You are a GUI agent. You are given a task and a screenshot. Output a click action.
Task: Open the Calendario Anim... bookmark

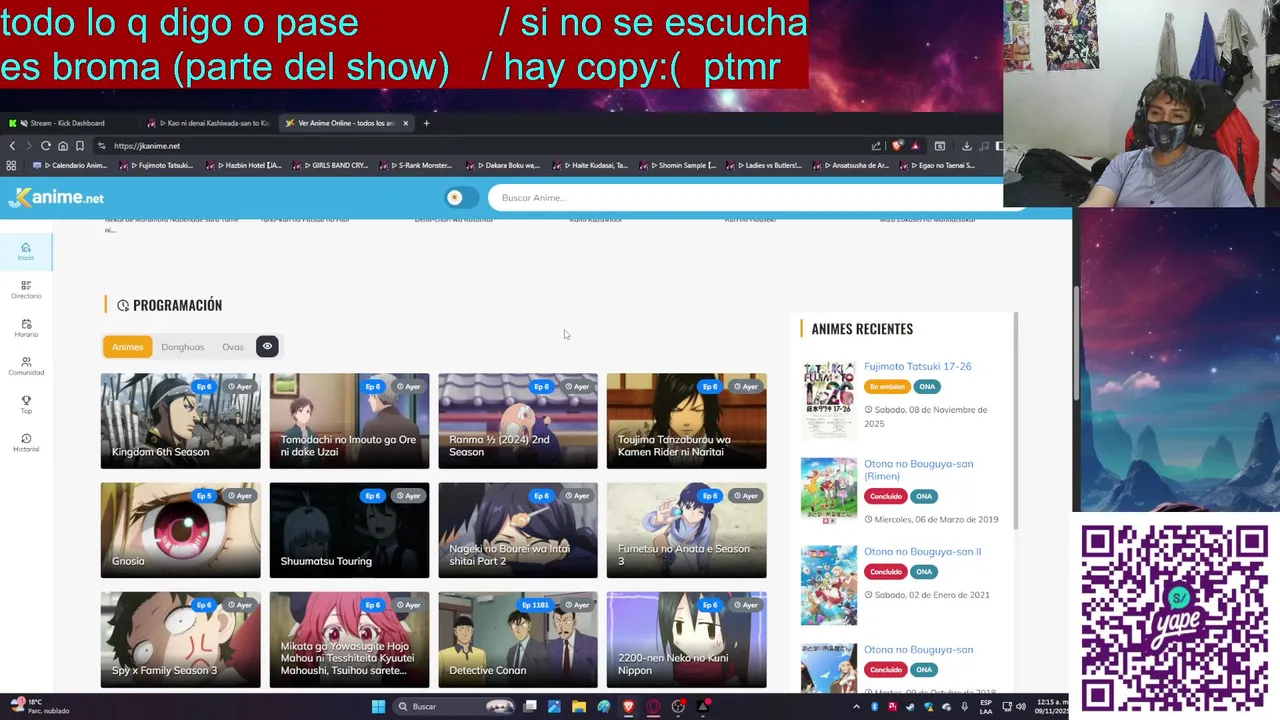[71, 165]
